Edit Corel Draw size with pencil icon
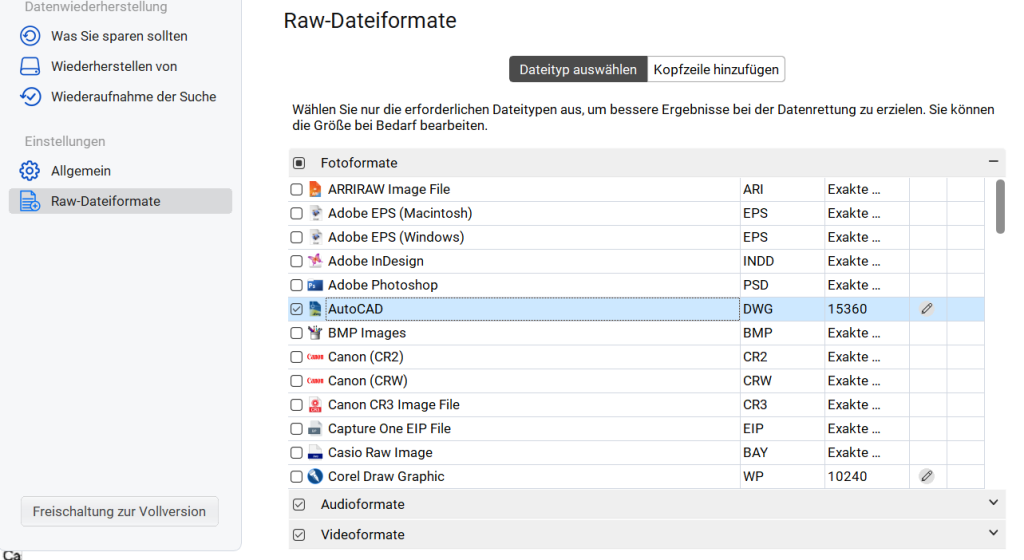Viewport: 1024px width, 560px height. [927, 476]
